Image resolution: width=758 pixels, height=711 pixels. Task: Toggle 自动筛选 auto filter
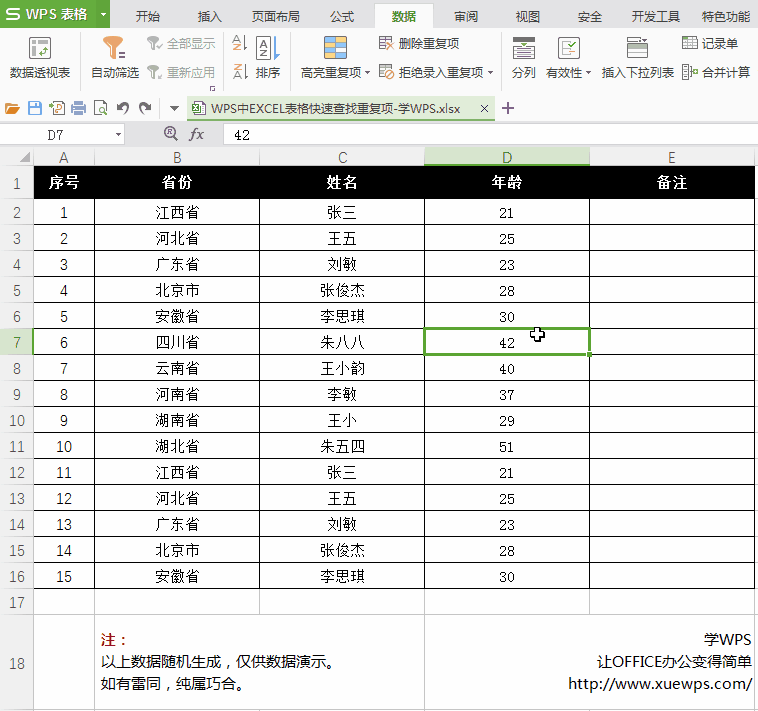click(115, 58)
